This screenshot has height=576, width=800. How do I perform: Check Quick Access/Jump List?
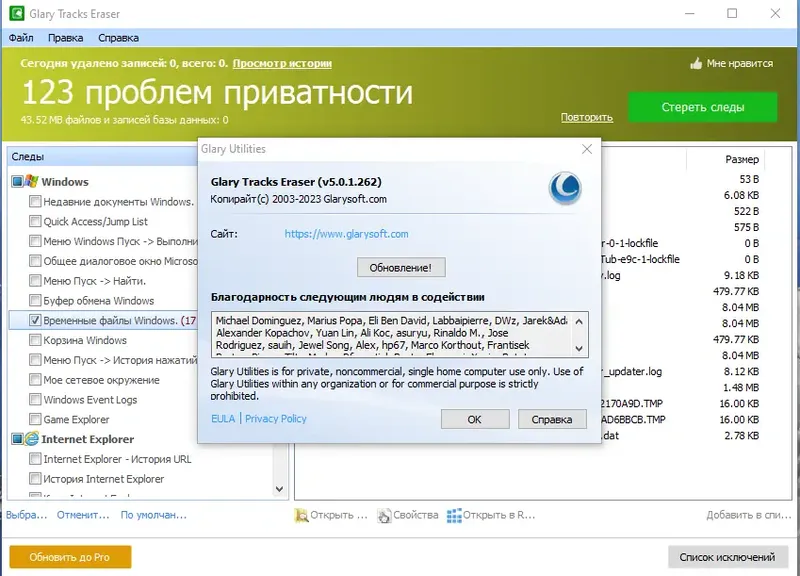click(35, 221)
